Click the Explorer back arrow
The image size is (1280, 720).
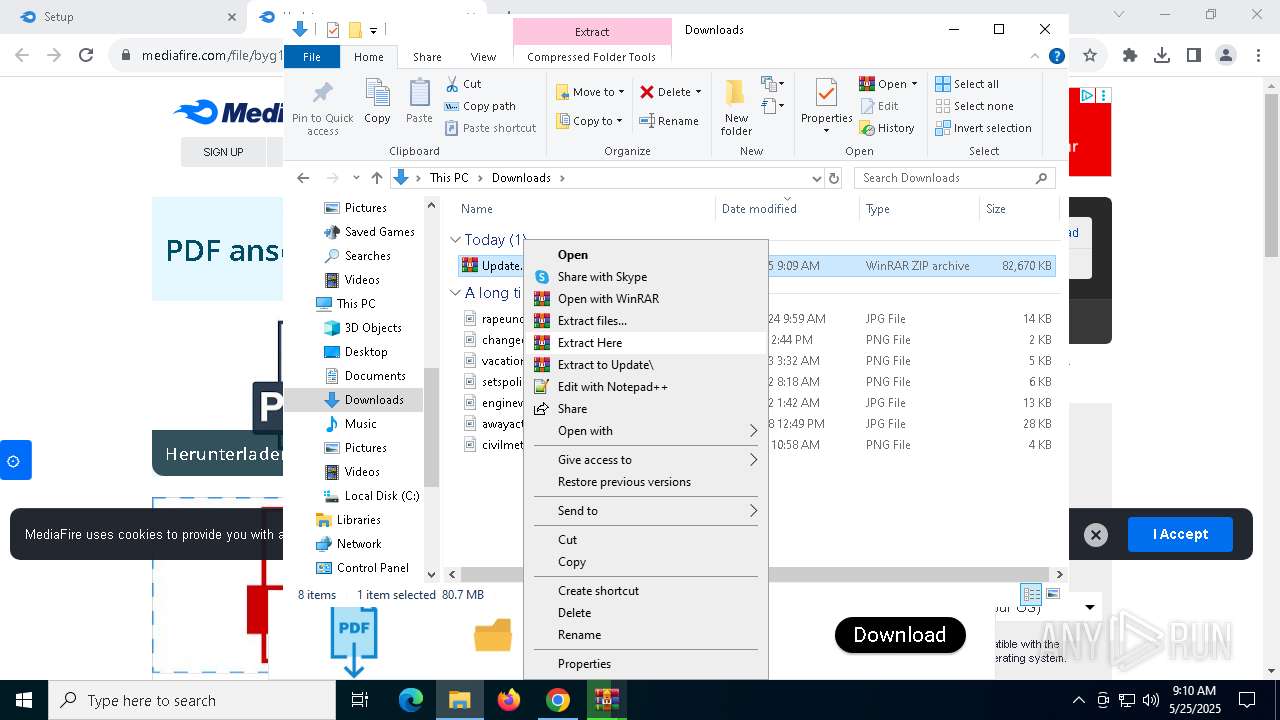pyautogui.click(x=303, y=178)
